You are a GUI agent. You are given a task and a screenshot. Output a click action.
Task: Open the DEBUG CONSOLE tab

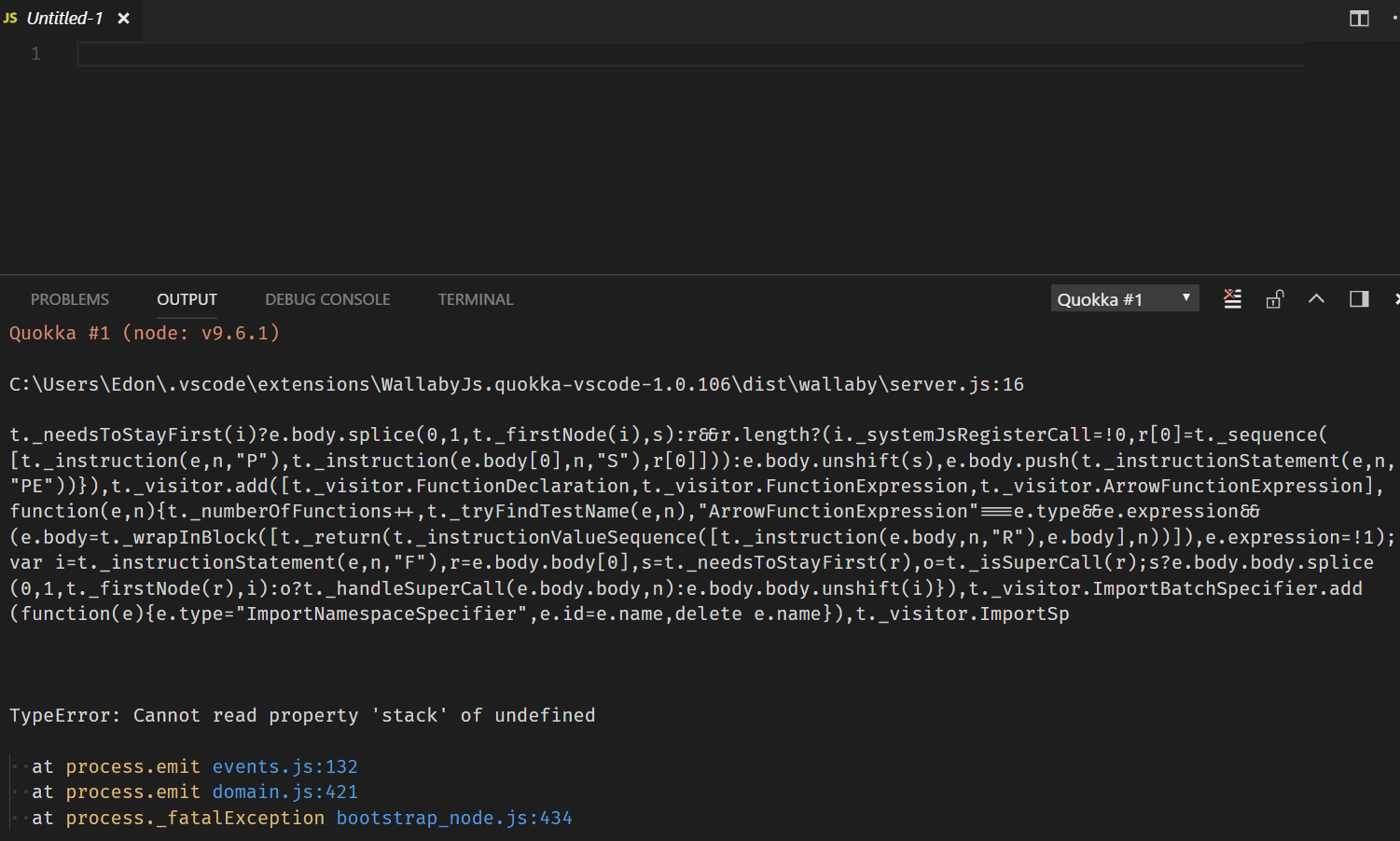(x=327, y=298)
